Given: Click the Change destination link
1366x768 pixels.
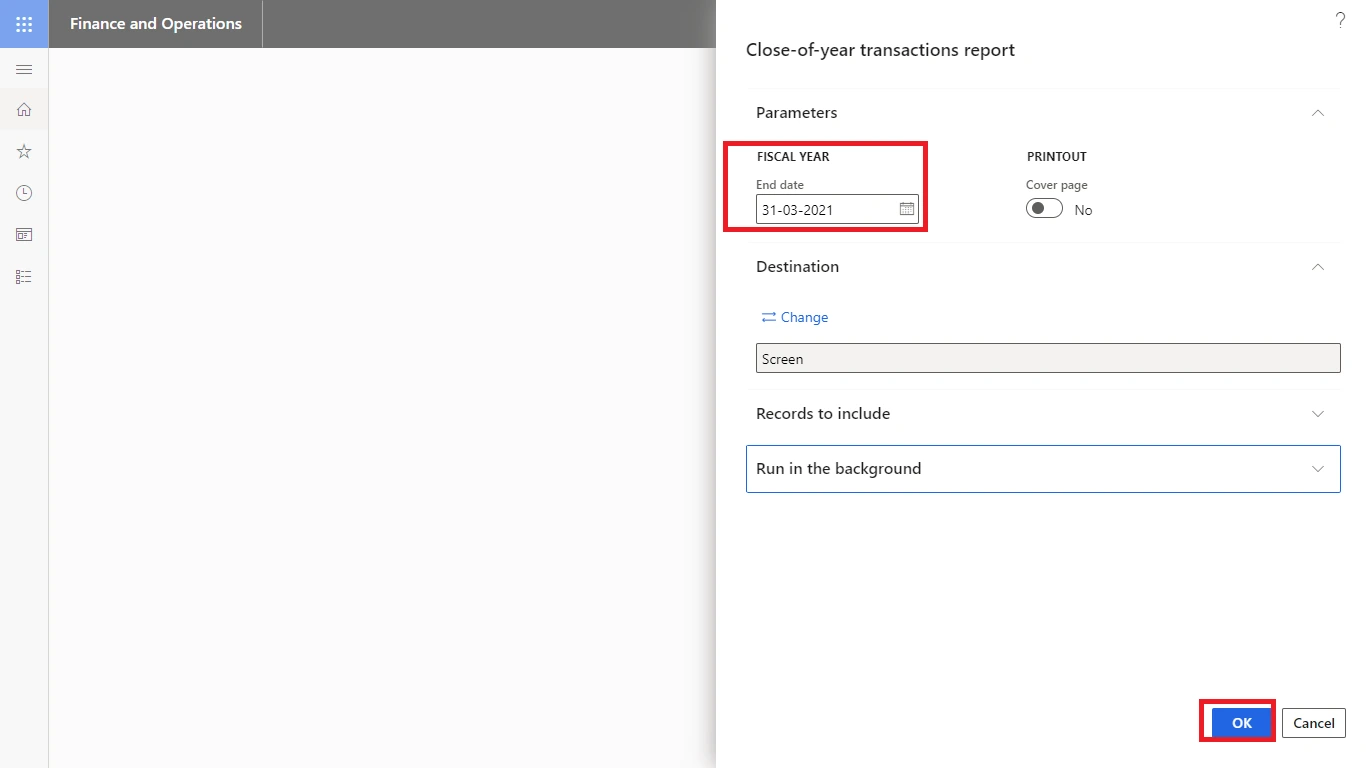Looking at the screenshot, I should pyautogui.click(x=795, y=317).
